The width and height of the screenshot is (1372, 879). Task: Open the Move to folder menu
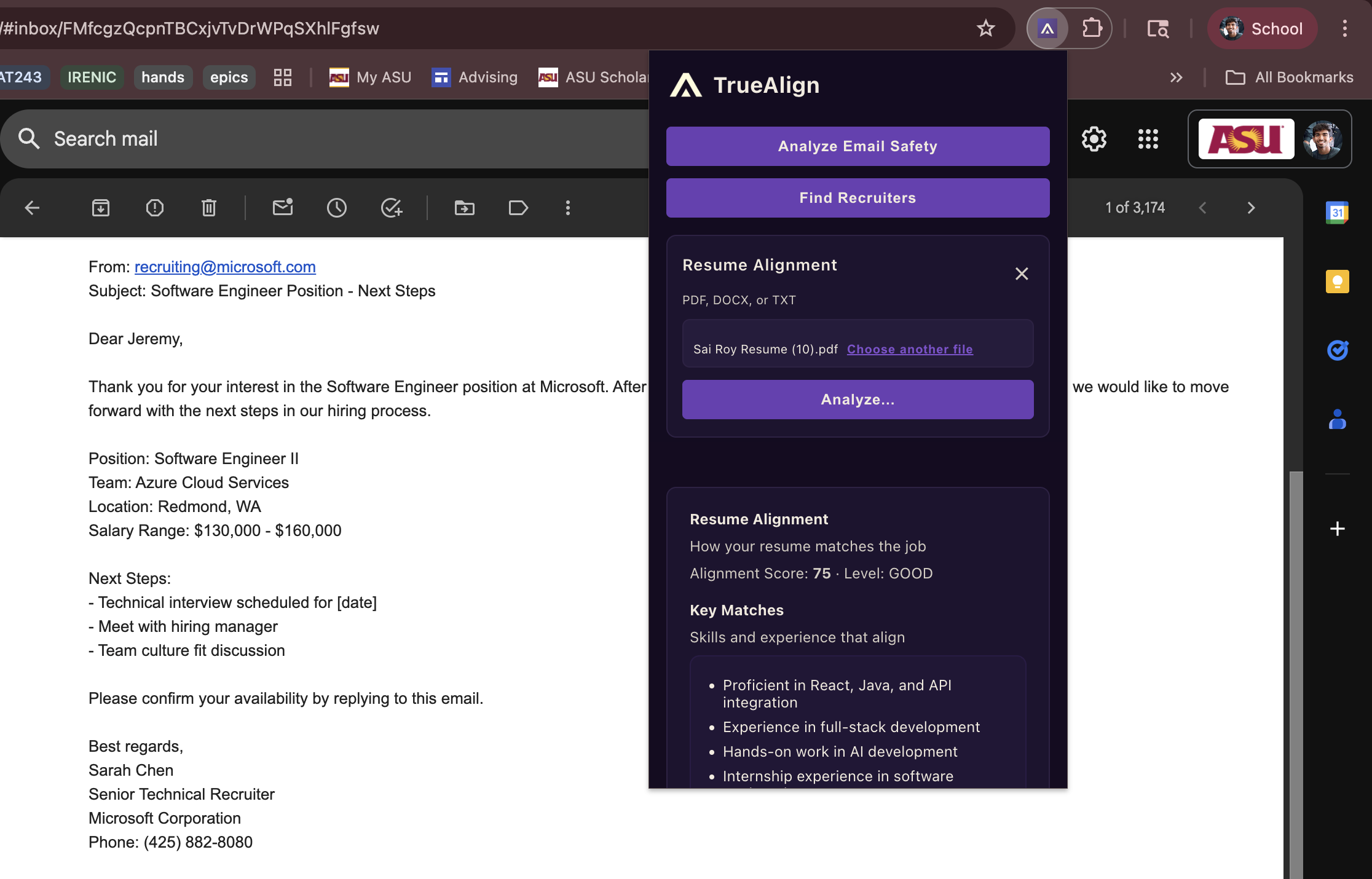[x=465, y=208]
